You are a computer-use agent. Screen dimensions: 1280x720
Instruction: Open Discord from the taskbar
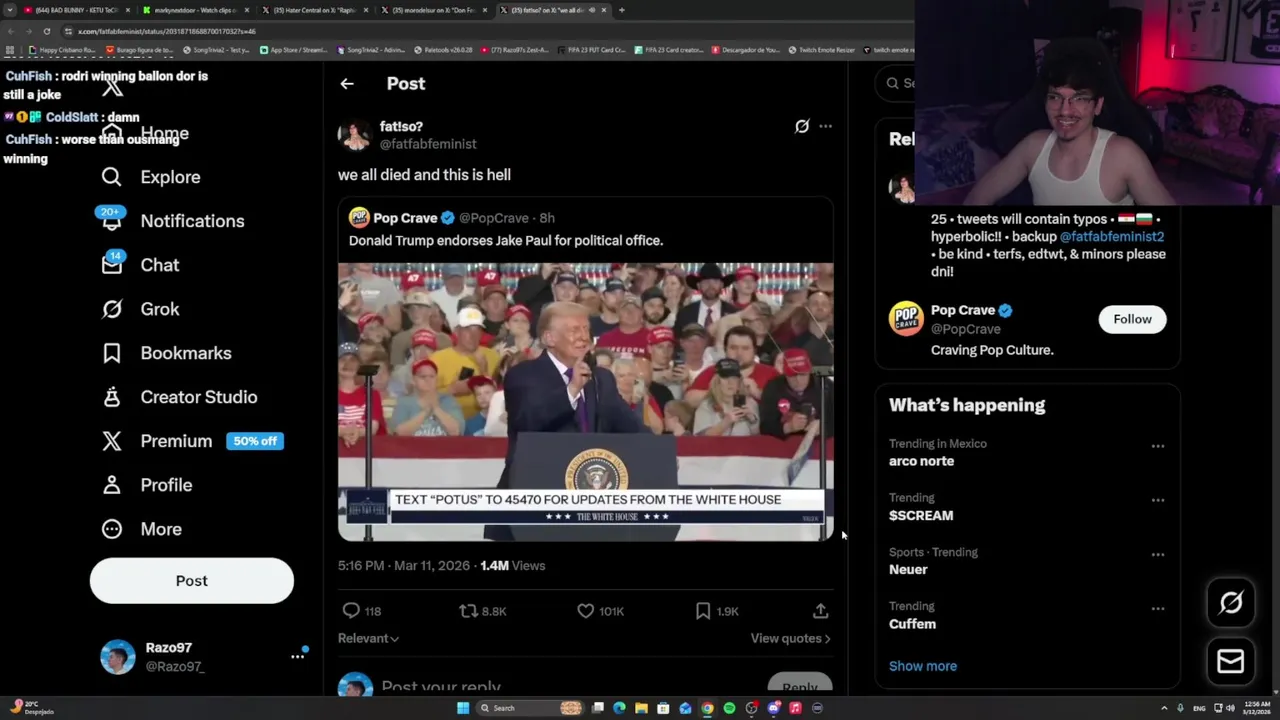coord(773,708)
